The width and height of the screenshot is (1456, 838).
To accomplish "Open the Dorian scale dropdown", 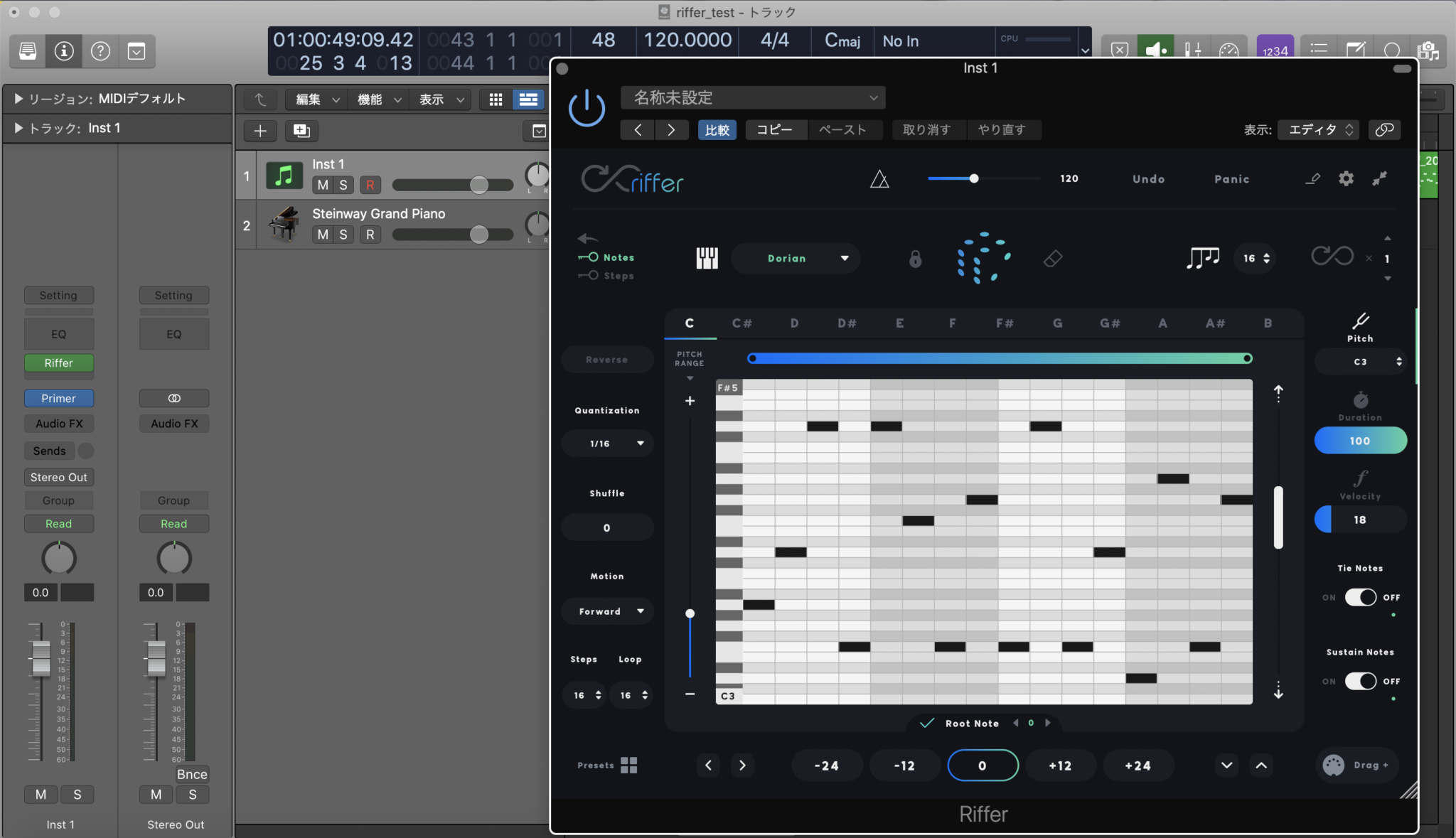I will (795, 258).
